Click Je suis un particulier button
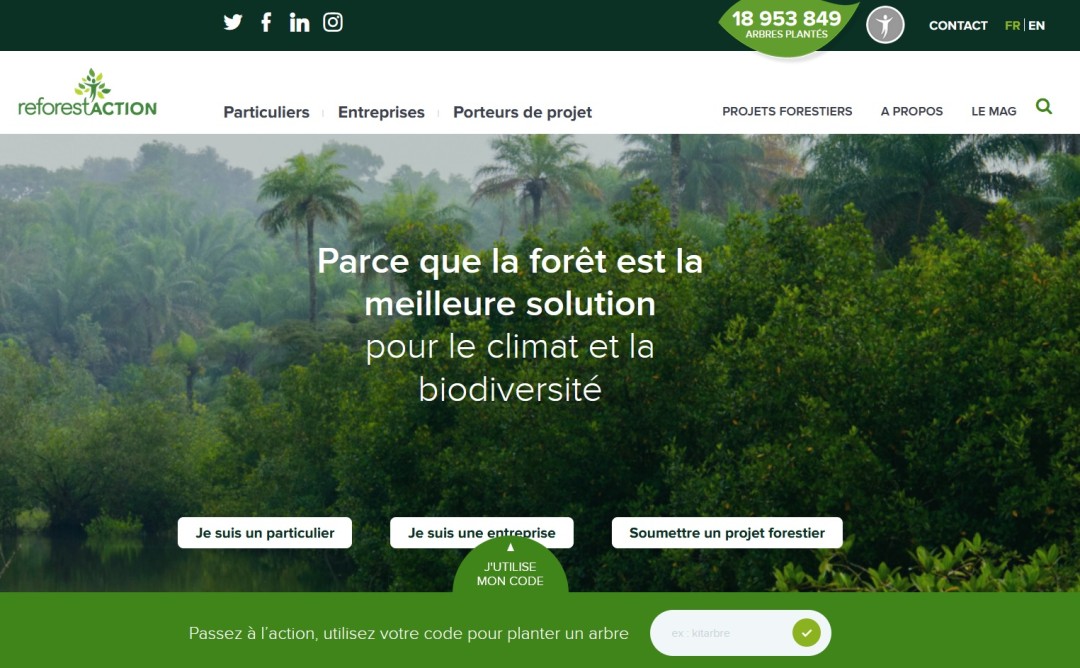Viewport: 1080px width, 668px height. (264, 533)
